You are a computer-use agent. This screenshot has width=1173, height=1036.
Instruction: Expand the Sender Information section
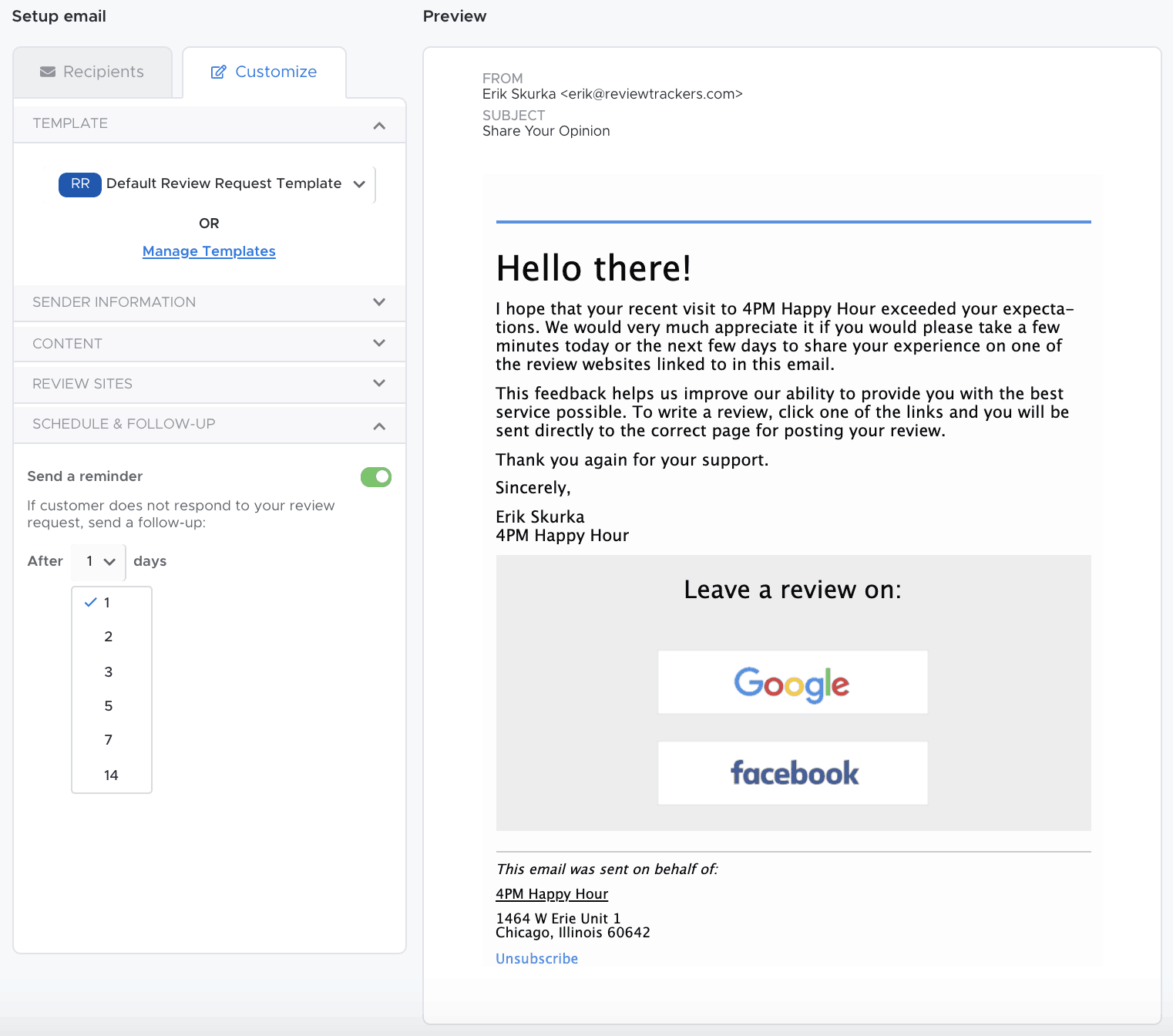point(378,302)
